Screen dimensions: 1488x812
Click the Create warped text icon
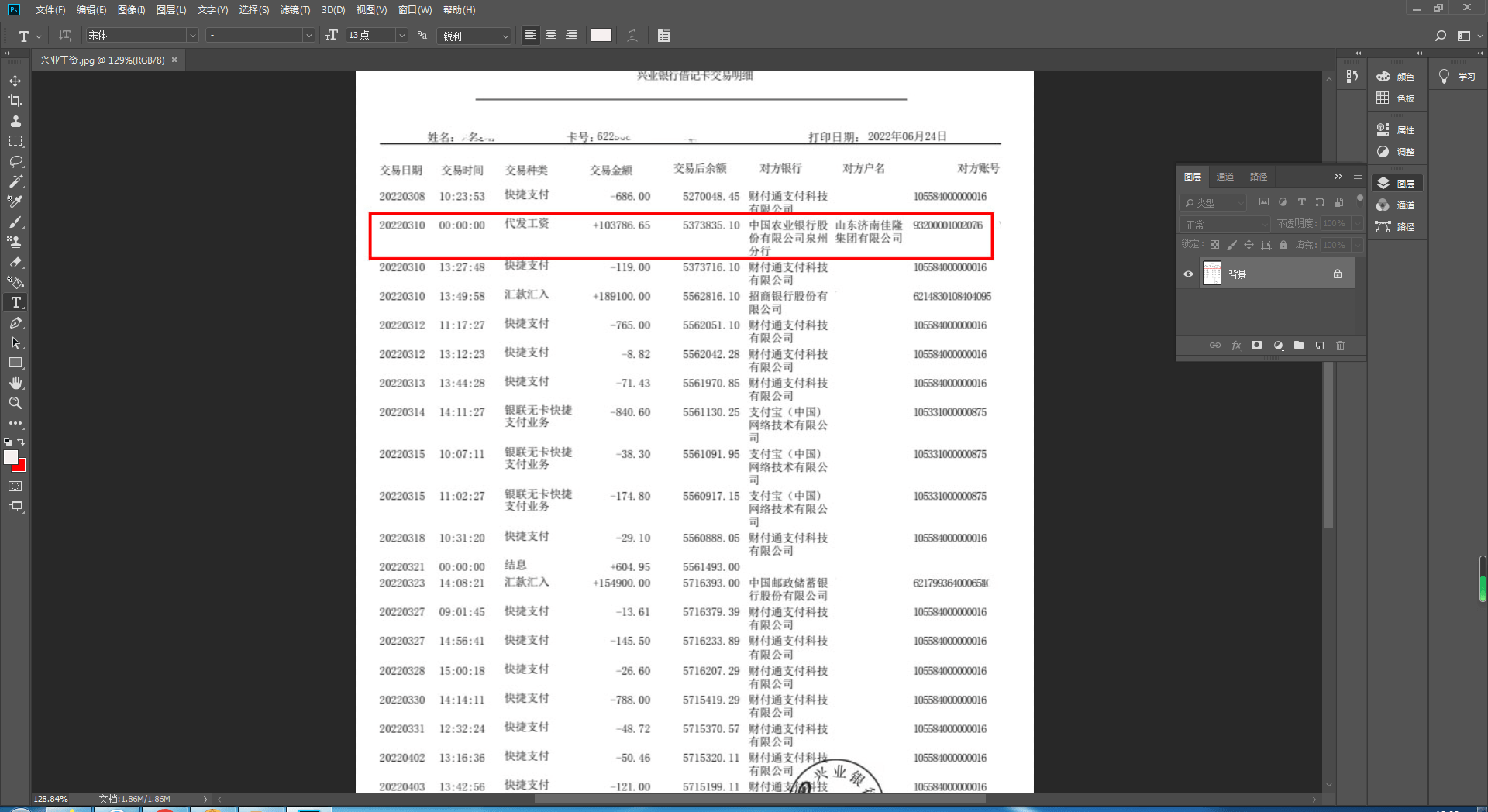click(632, 36)
